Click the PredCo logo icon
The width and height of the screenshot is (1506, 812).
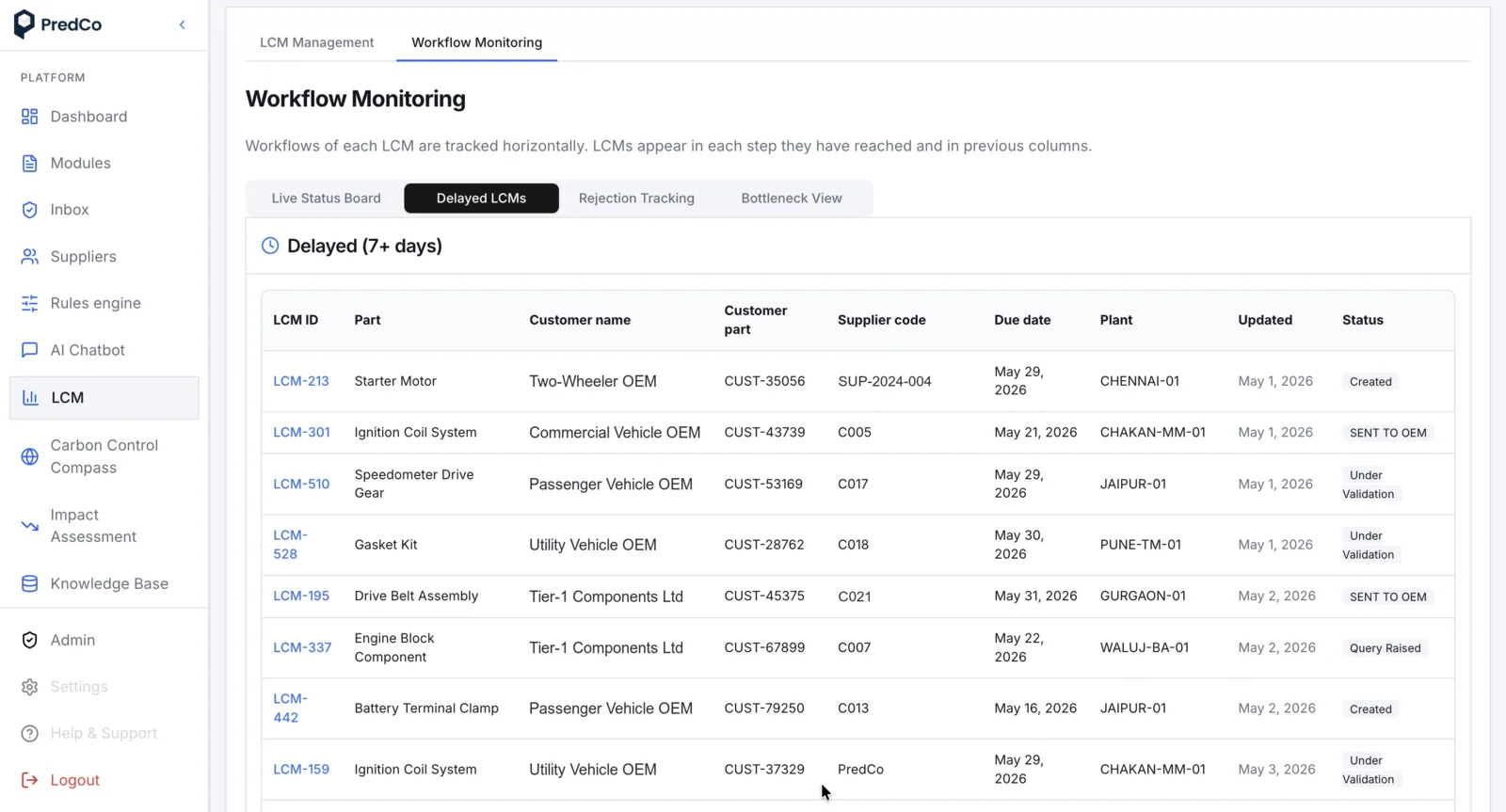click(x=24, y=24)
